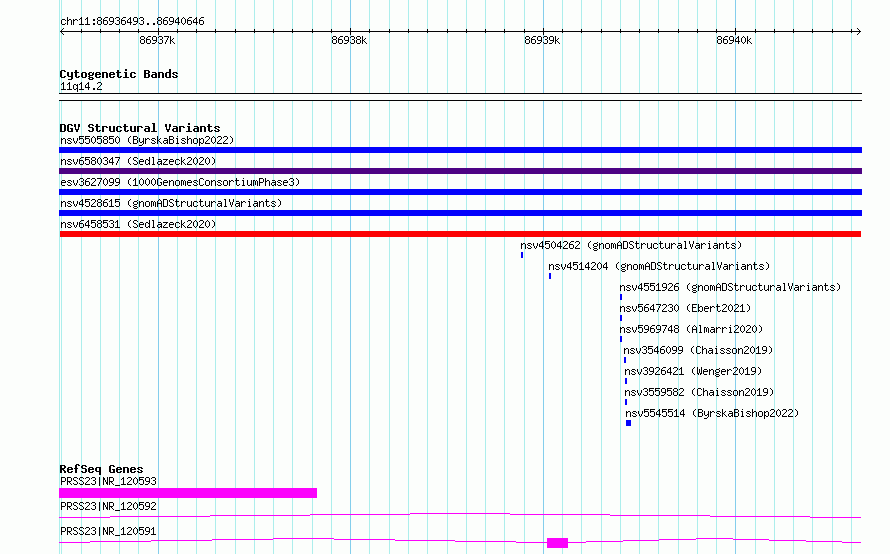Open the nsv6458531 (Sedlazeck2020) label
Image resolution: width=890 pixels, height=554 pixels.
coord(138,224)
